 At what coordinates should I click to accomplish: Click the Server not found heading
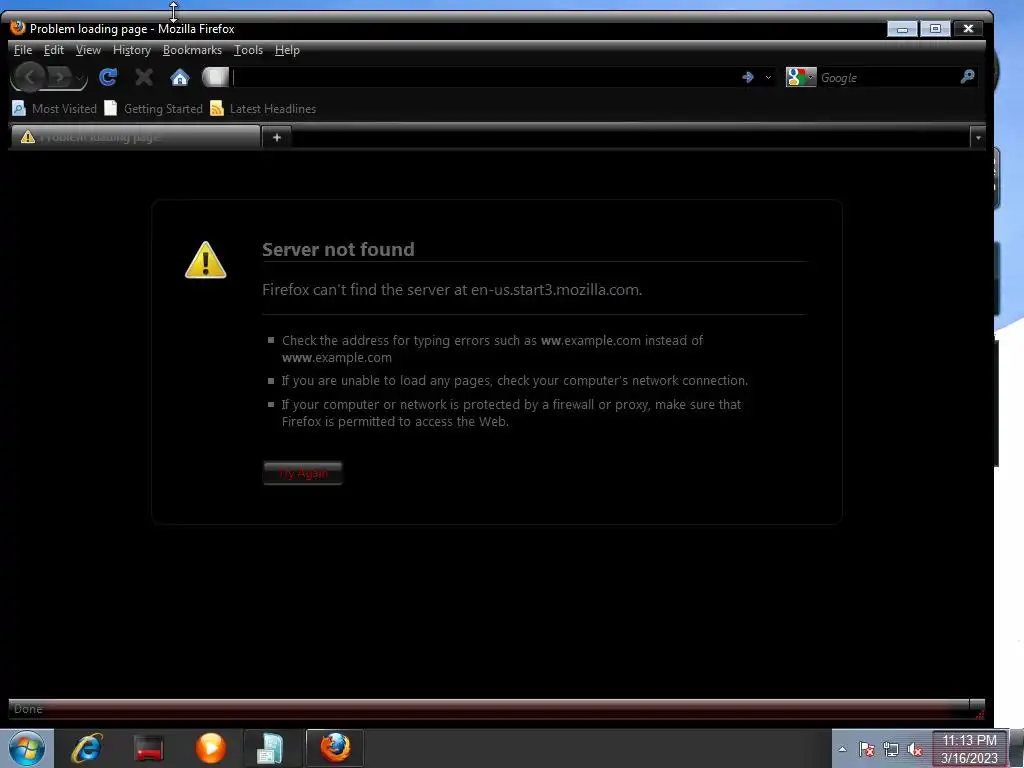point(338,249)
